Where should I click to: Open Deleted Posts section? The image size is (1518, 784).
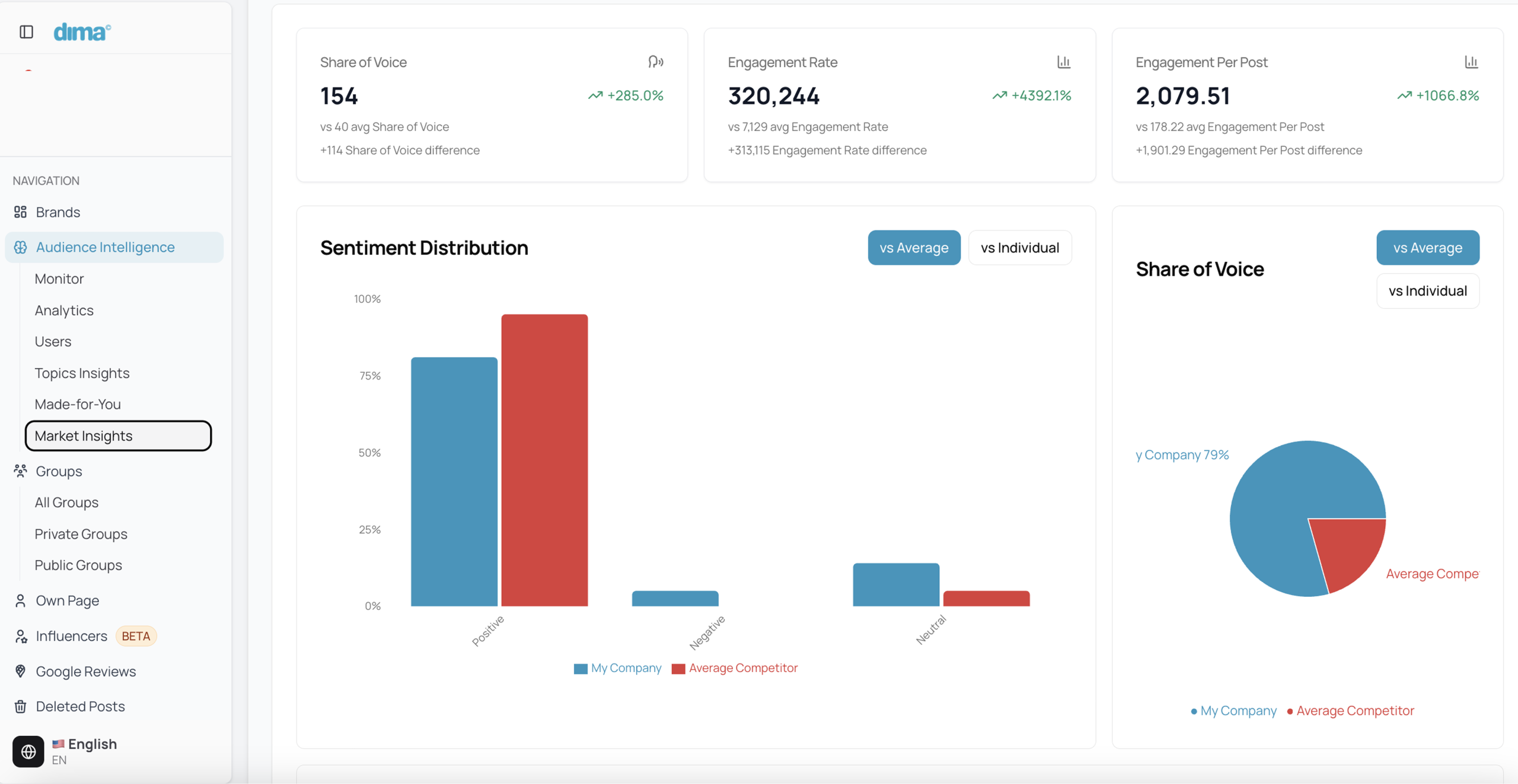click(80, 706)
